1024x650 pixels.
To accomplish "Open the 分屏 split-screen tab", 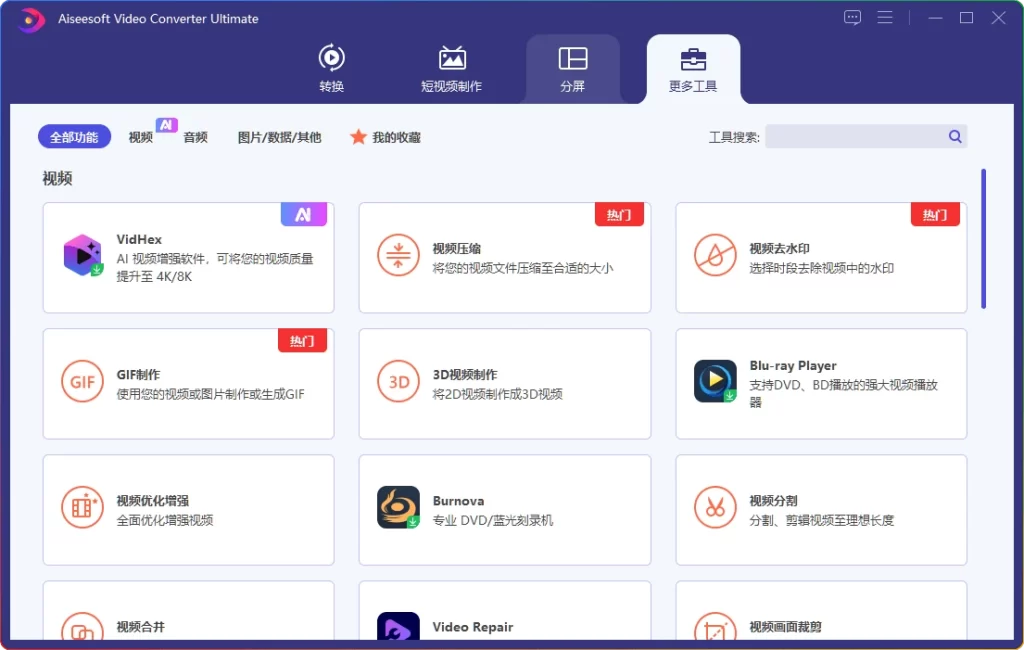I will tap(573, 68).
